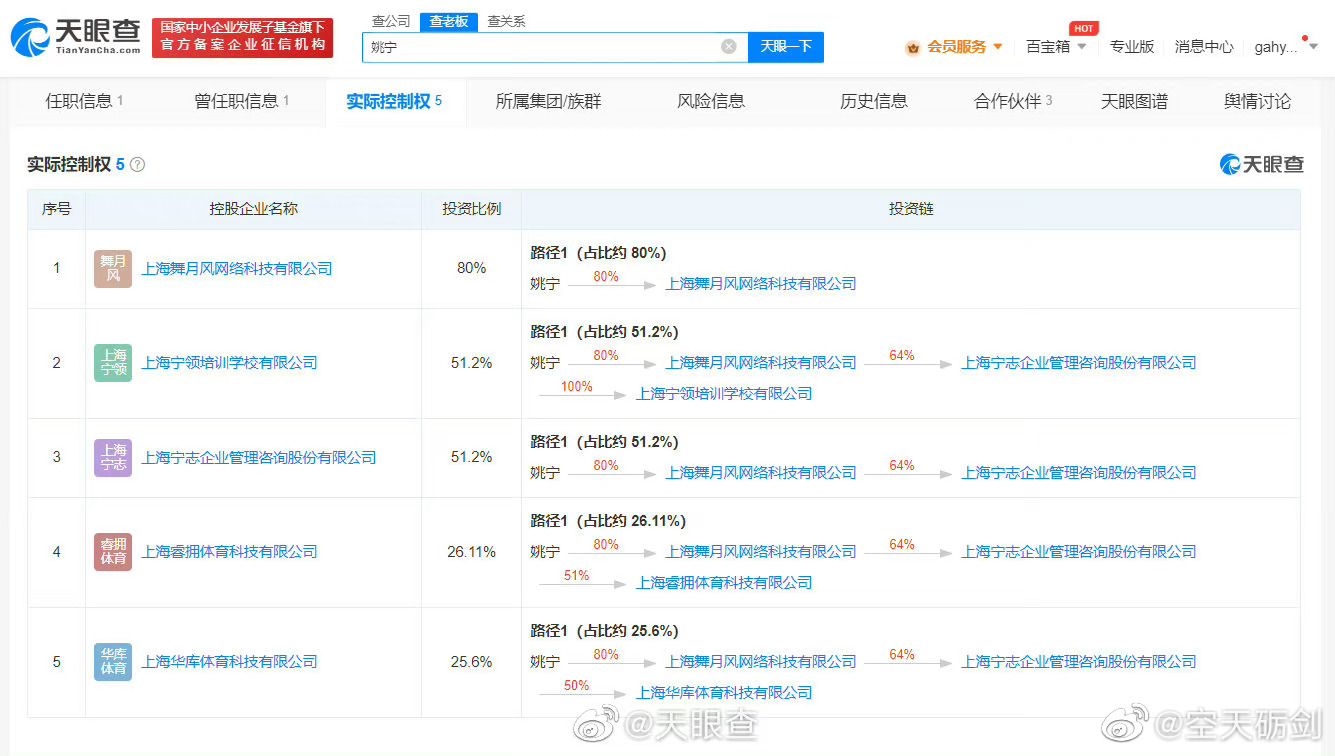Viewport: 1335px width, 756px height.
Task: Switch to 查公司 search mode
Action: (x=391, y=21)
